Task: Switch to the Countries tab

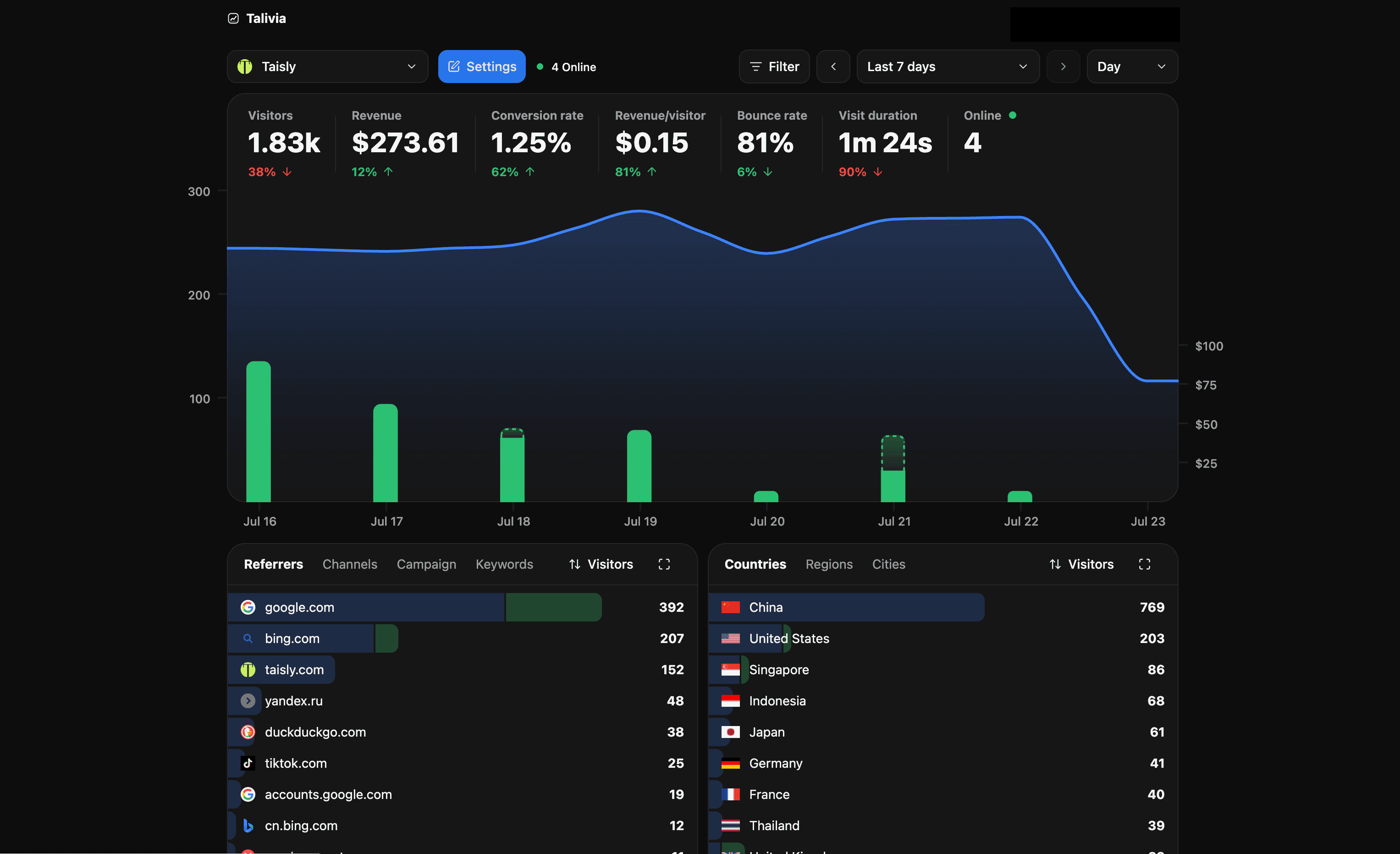Action: point(755,564)
